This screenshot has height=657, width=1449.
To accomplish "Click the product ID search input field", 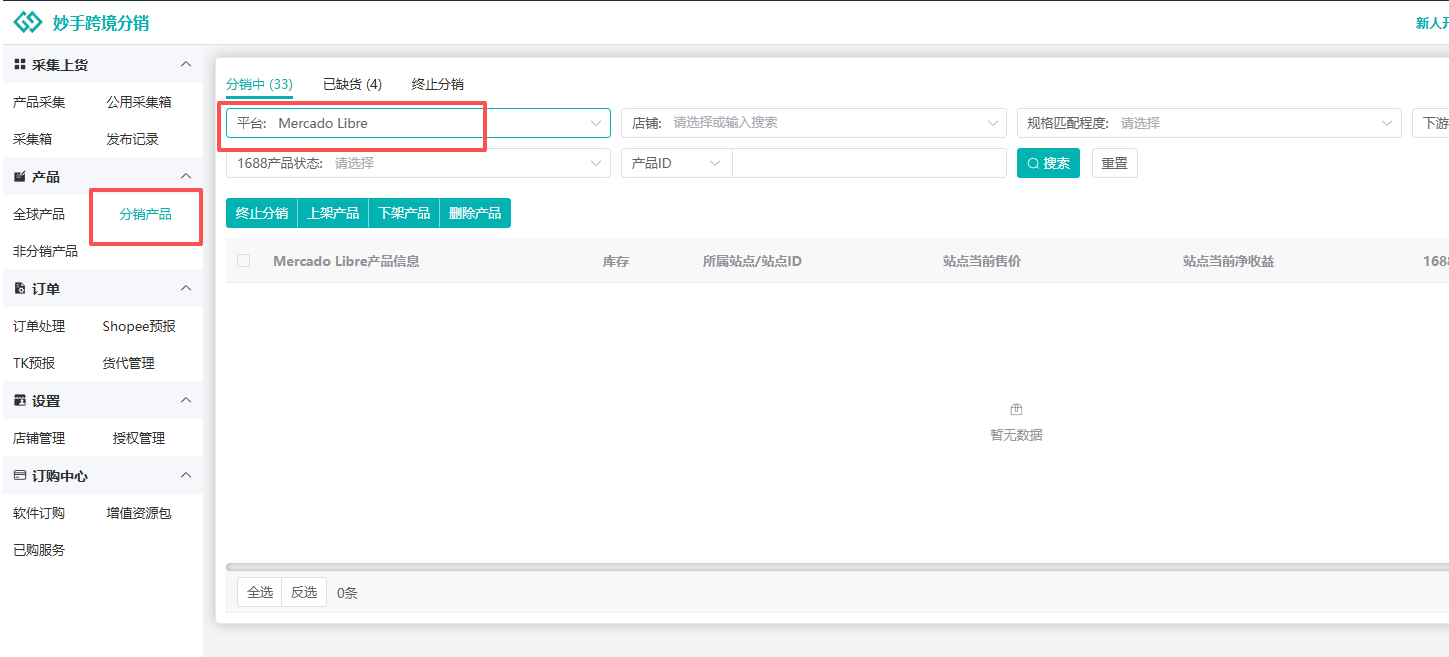I will [869, 163].
